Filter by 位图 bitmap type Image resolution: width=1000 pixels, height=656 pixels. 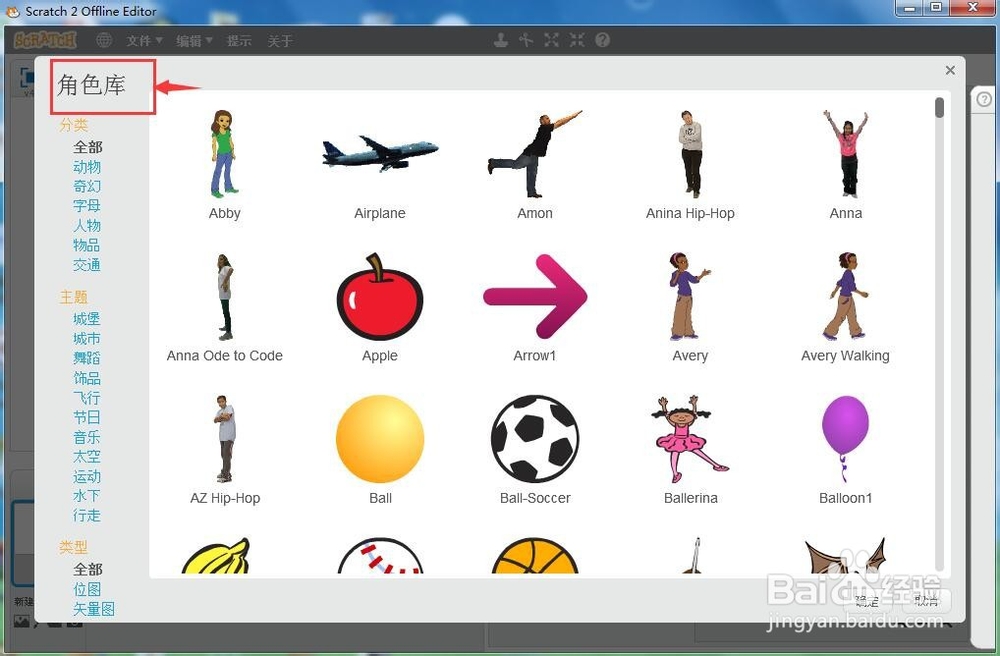pos(87,589)
